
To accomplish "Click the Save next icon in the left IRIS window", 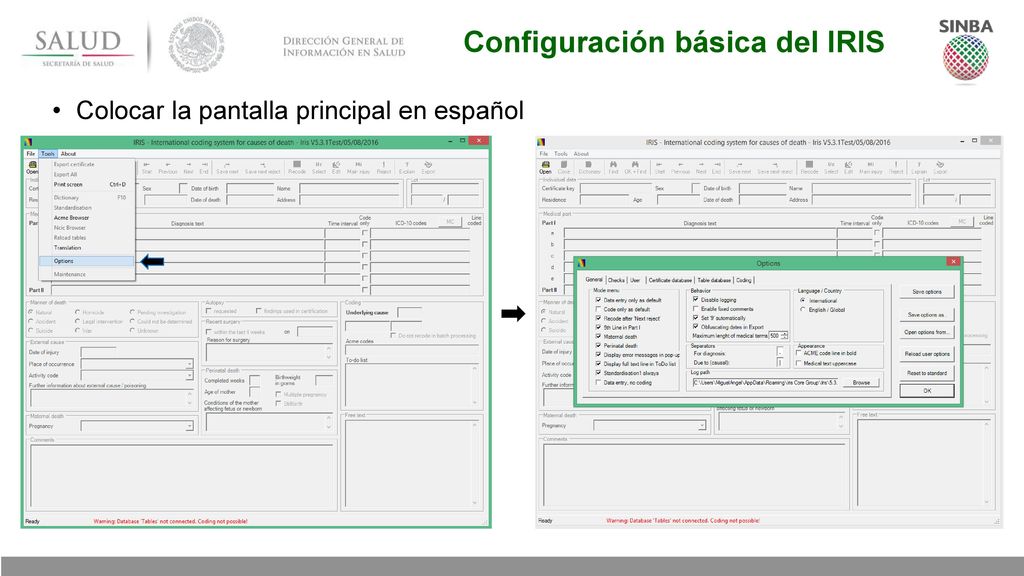I will pos(227,167).
